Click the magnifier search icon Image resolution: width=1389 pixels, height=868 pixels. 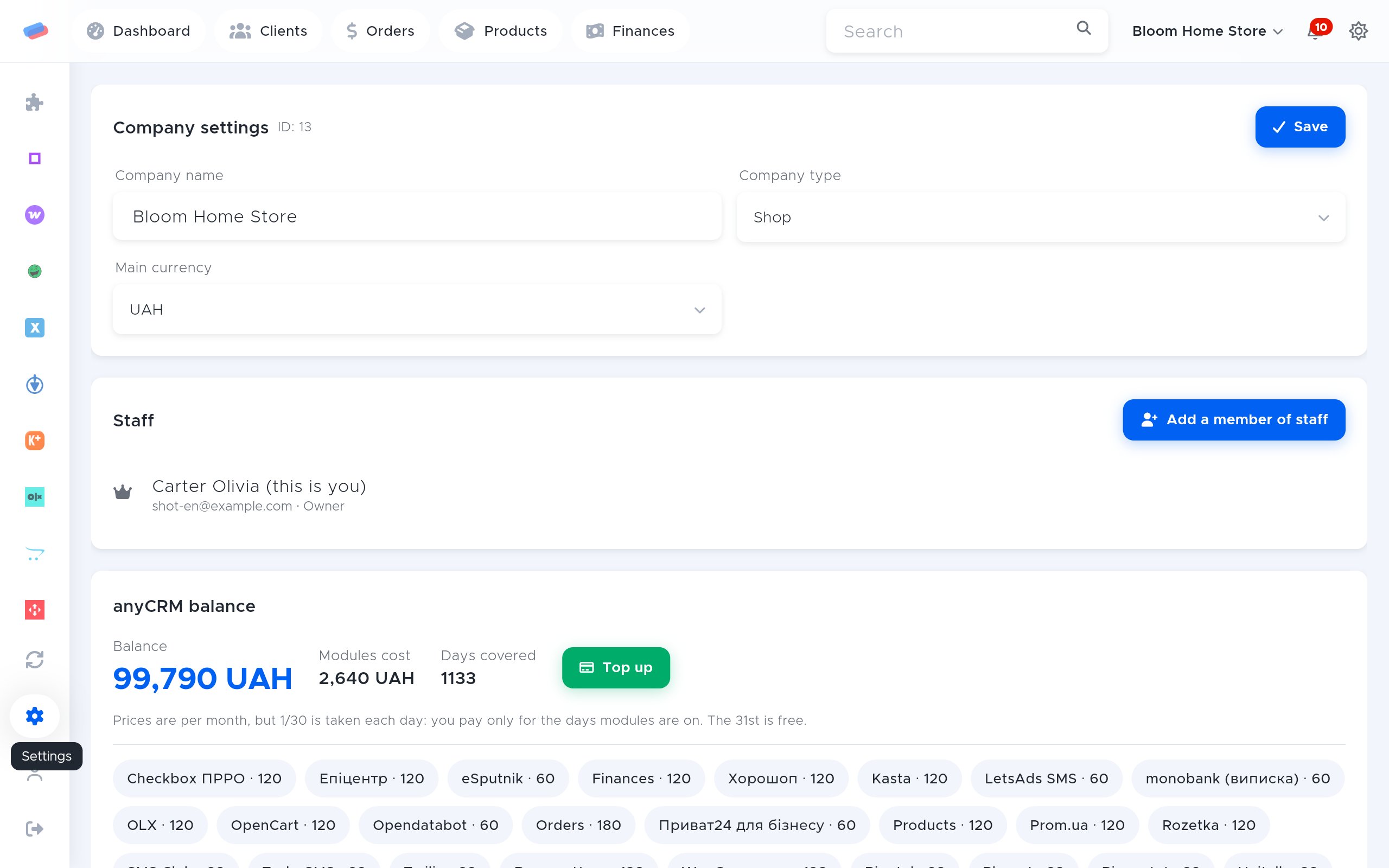coord(1083,28)
